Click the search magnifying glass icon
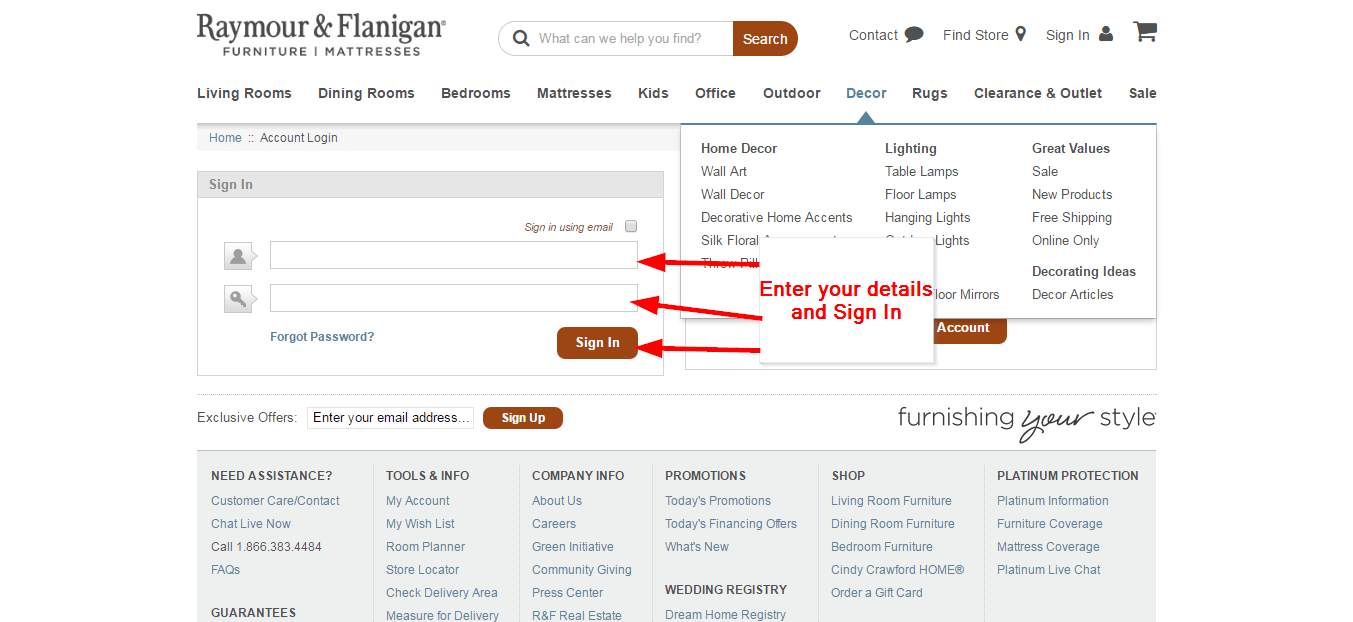 [521, 38]
